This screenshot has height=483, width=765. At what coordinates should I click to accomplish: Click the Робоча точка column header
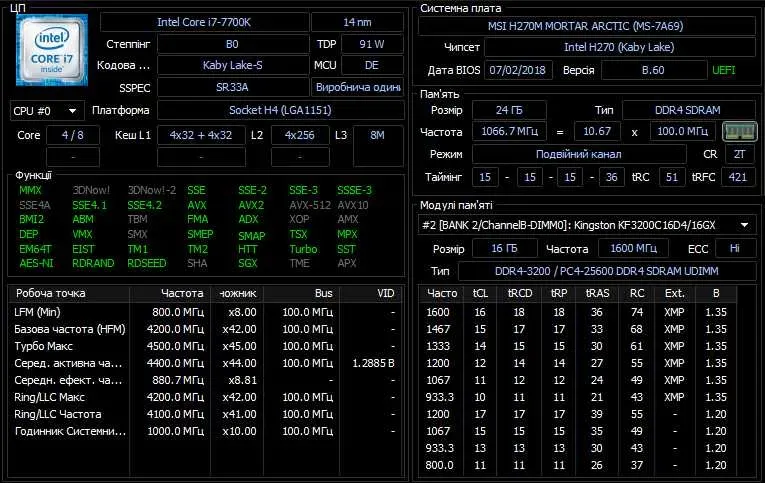69,293
